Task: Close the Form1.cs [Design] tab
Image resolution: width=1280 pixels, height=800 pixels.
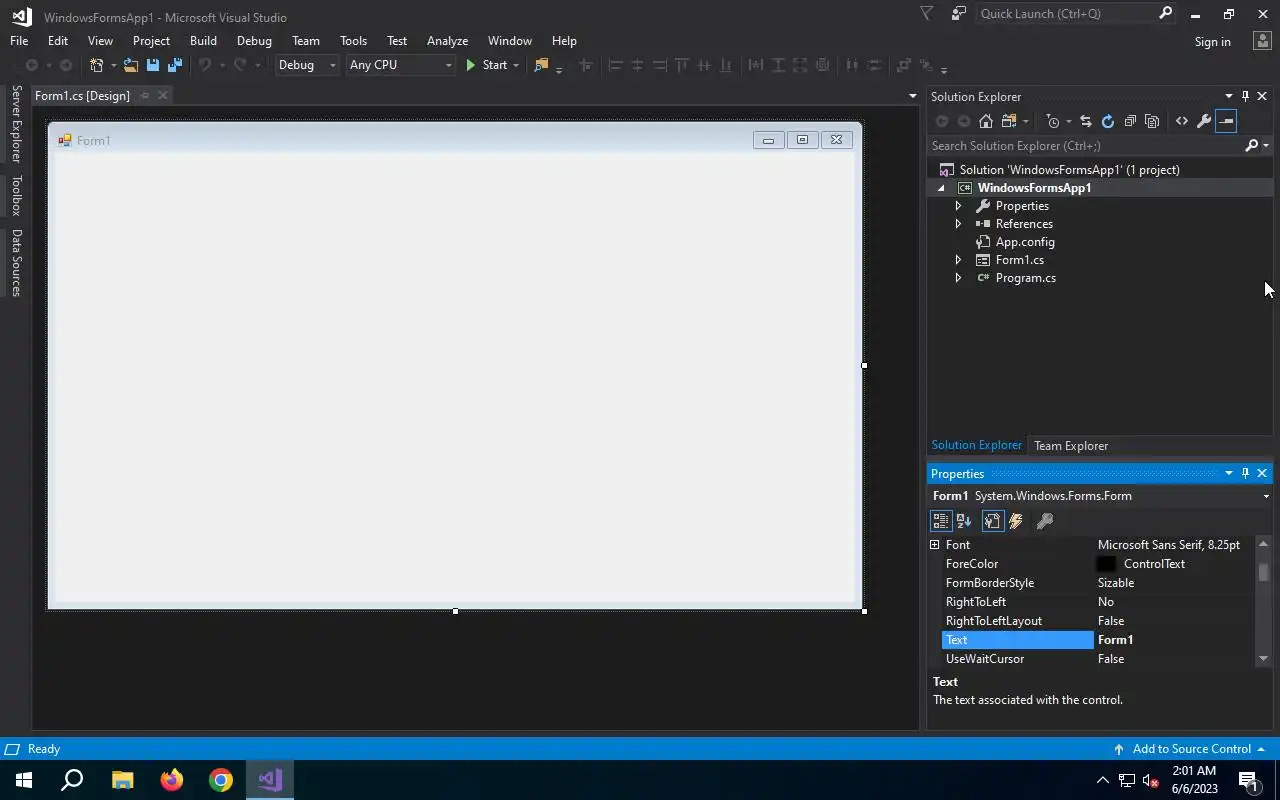Action: (x=162, y=95)
